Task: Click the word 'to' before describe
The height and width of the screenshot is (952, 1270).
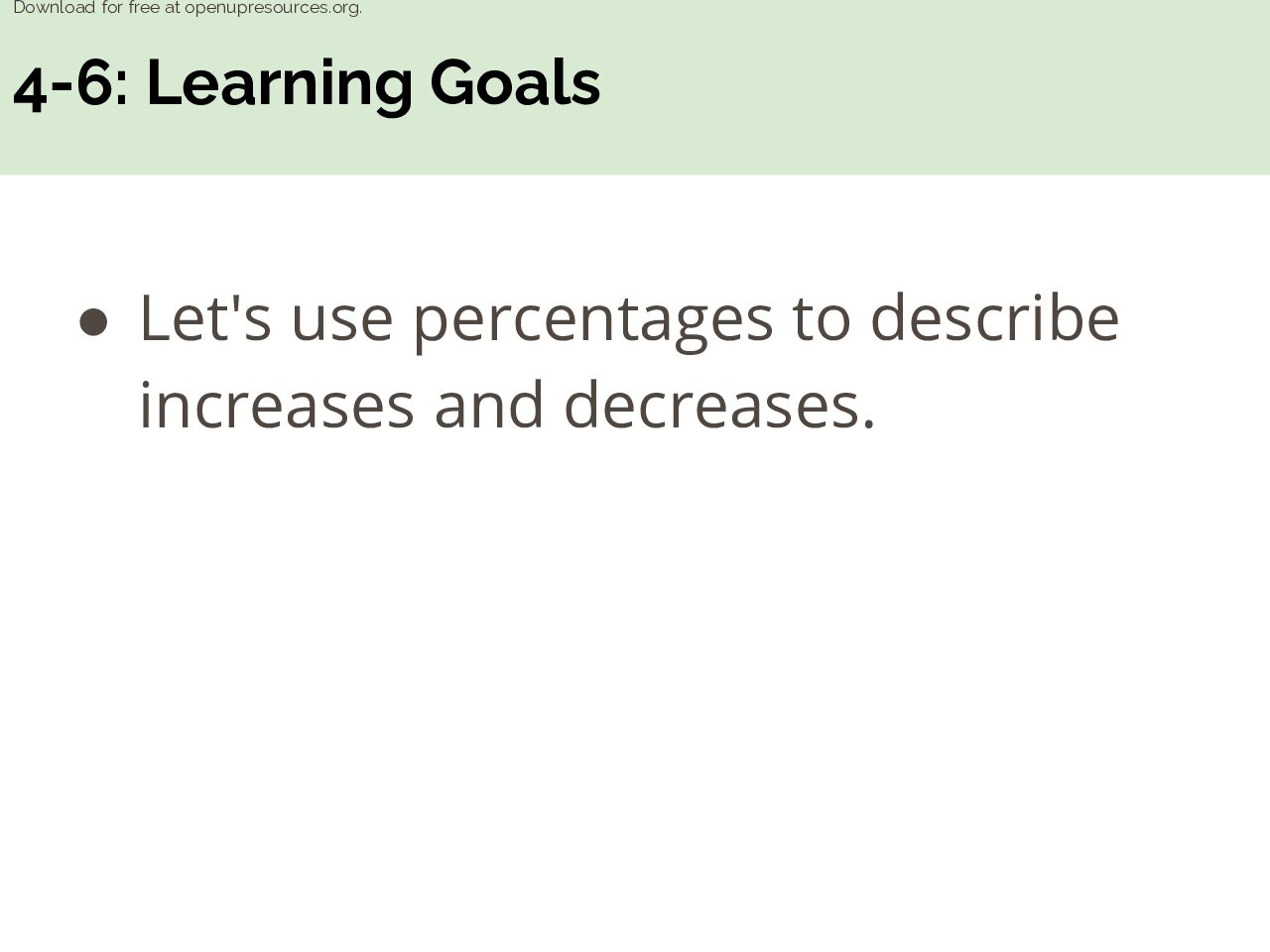Action: (x=822, y=319)
